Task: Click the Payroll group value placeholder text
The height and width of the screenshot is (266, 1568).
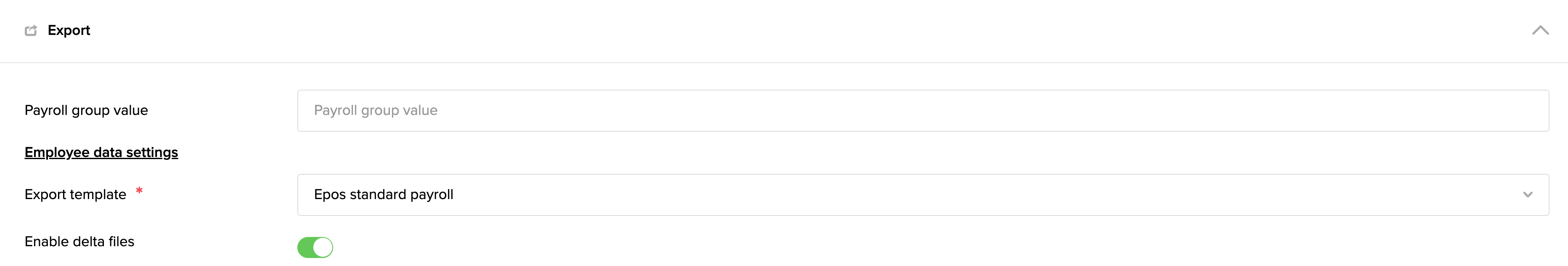Action: (x=376, y=111)
